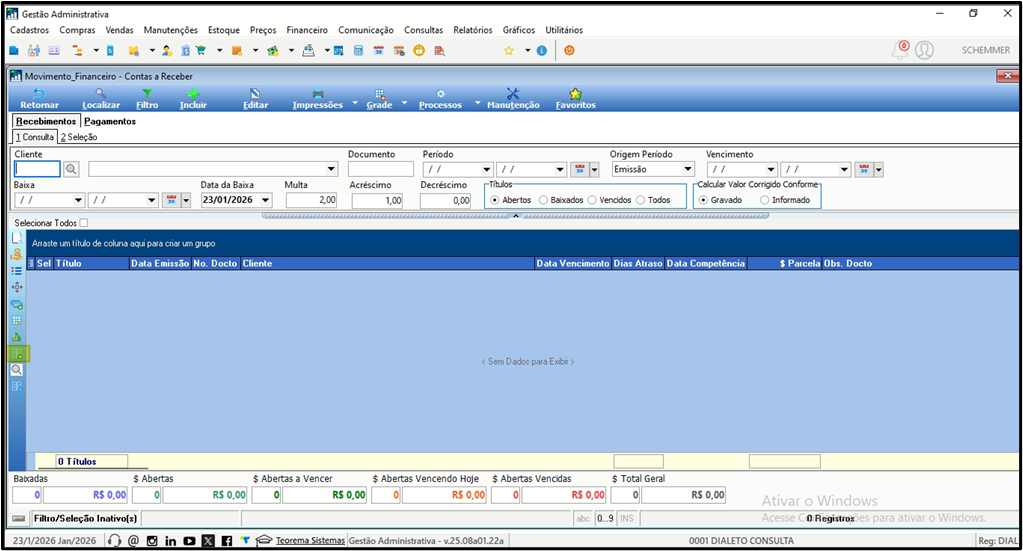1023x551 pixels.
Task: Open the Teorema Sistemas link
Action: [311, 541]
